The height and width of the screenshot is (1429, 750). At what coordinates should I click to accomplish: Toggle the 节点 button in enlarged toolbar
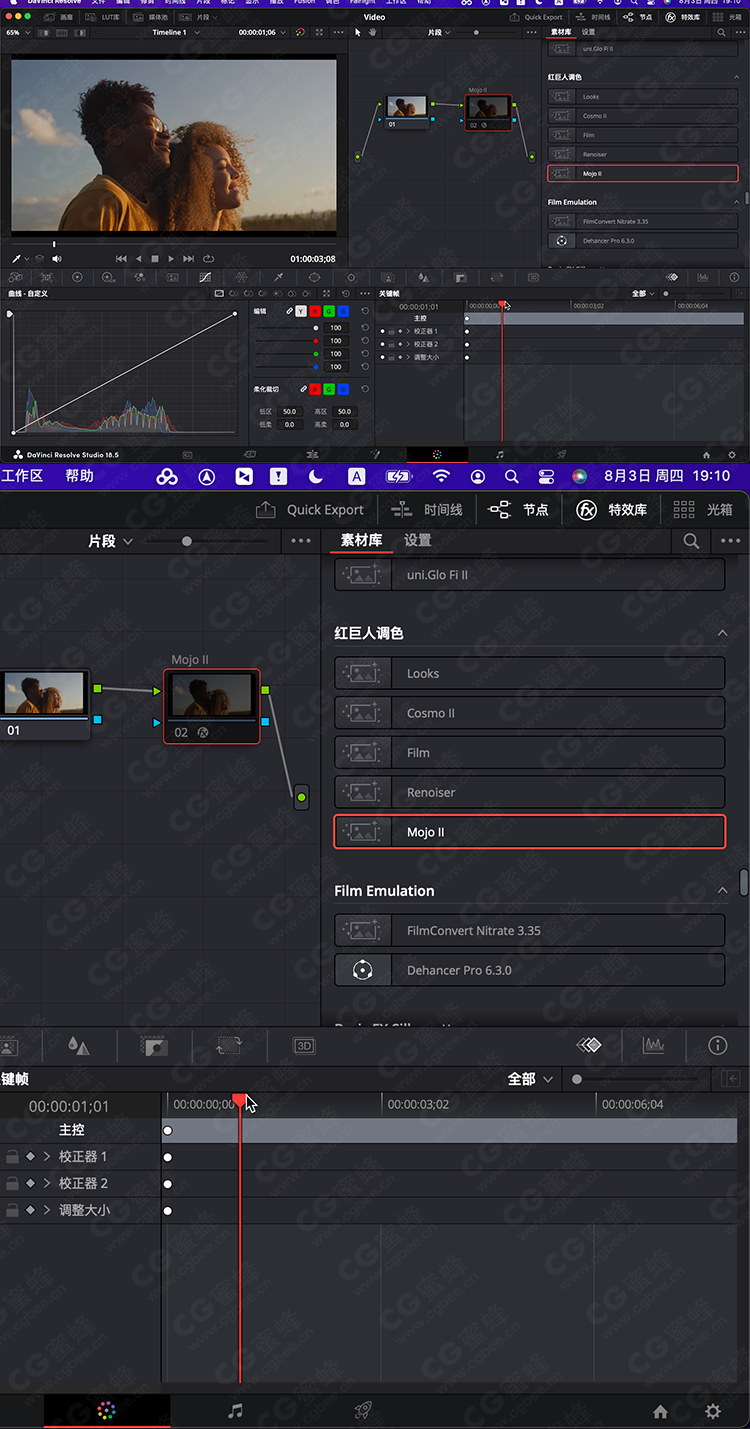pyautogui.click(x=518, y=510)
